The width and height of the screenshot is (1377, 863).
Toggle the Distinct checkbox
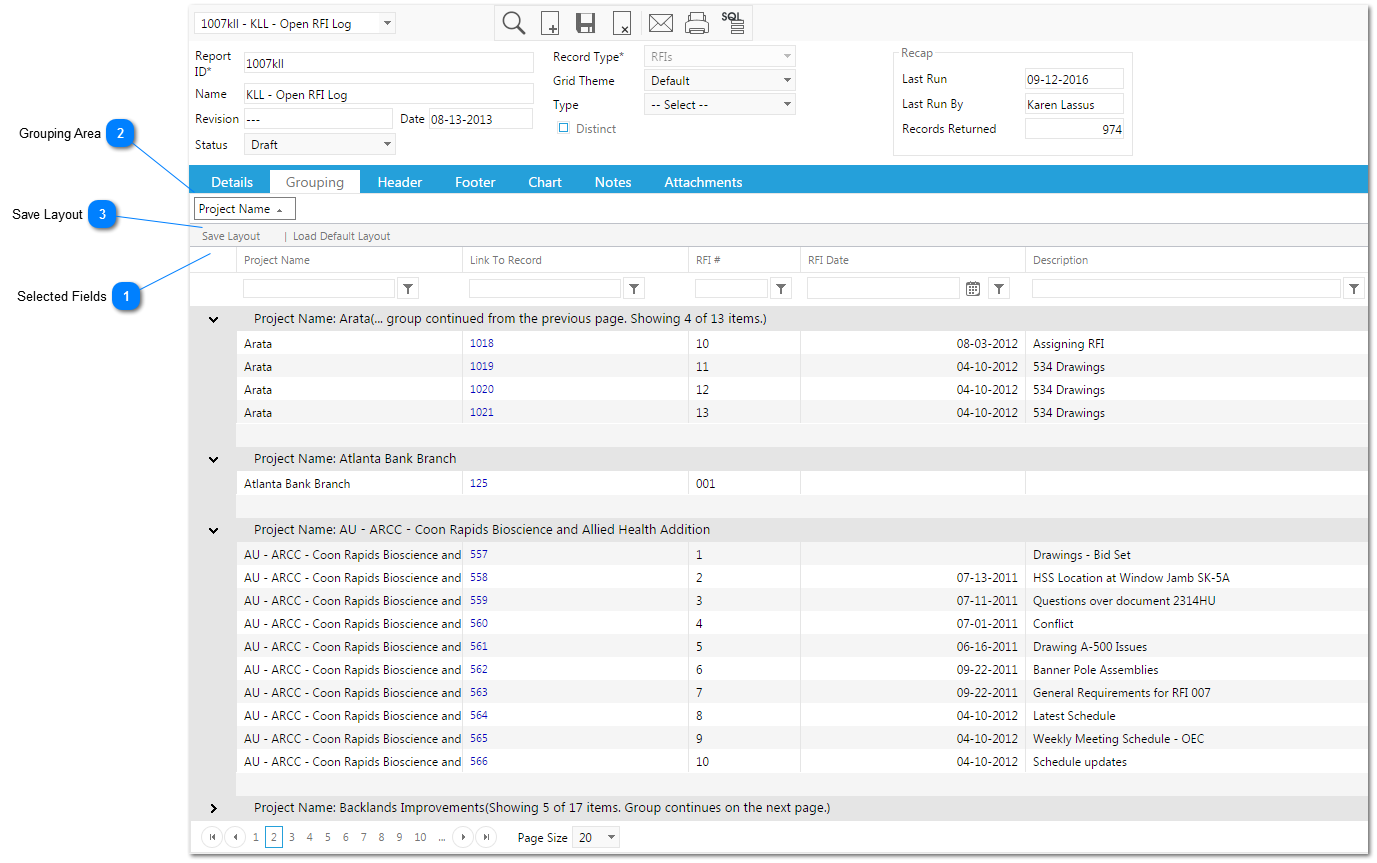563,128
